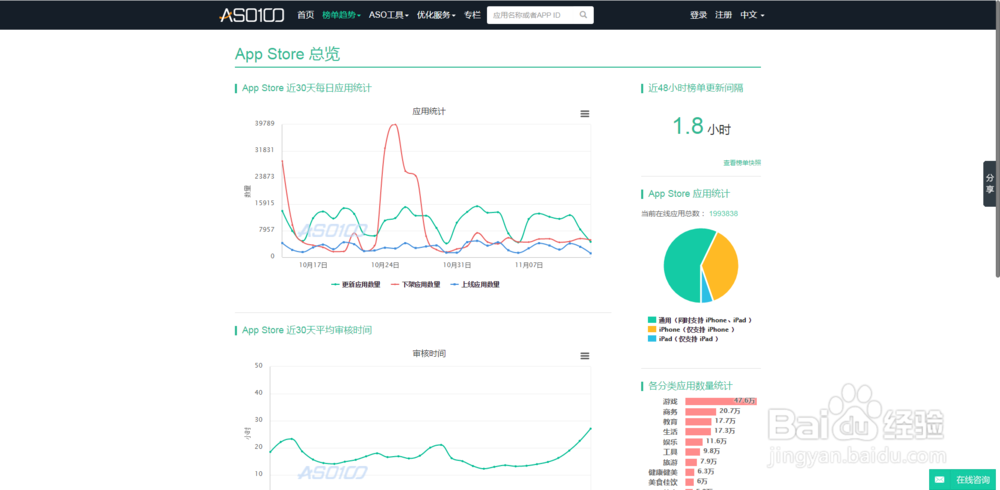Click the 应用统计 chart title
1000x490 pixels.
(x=429, y=111)
